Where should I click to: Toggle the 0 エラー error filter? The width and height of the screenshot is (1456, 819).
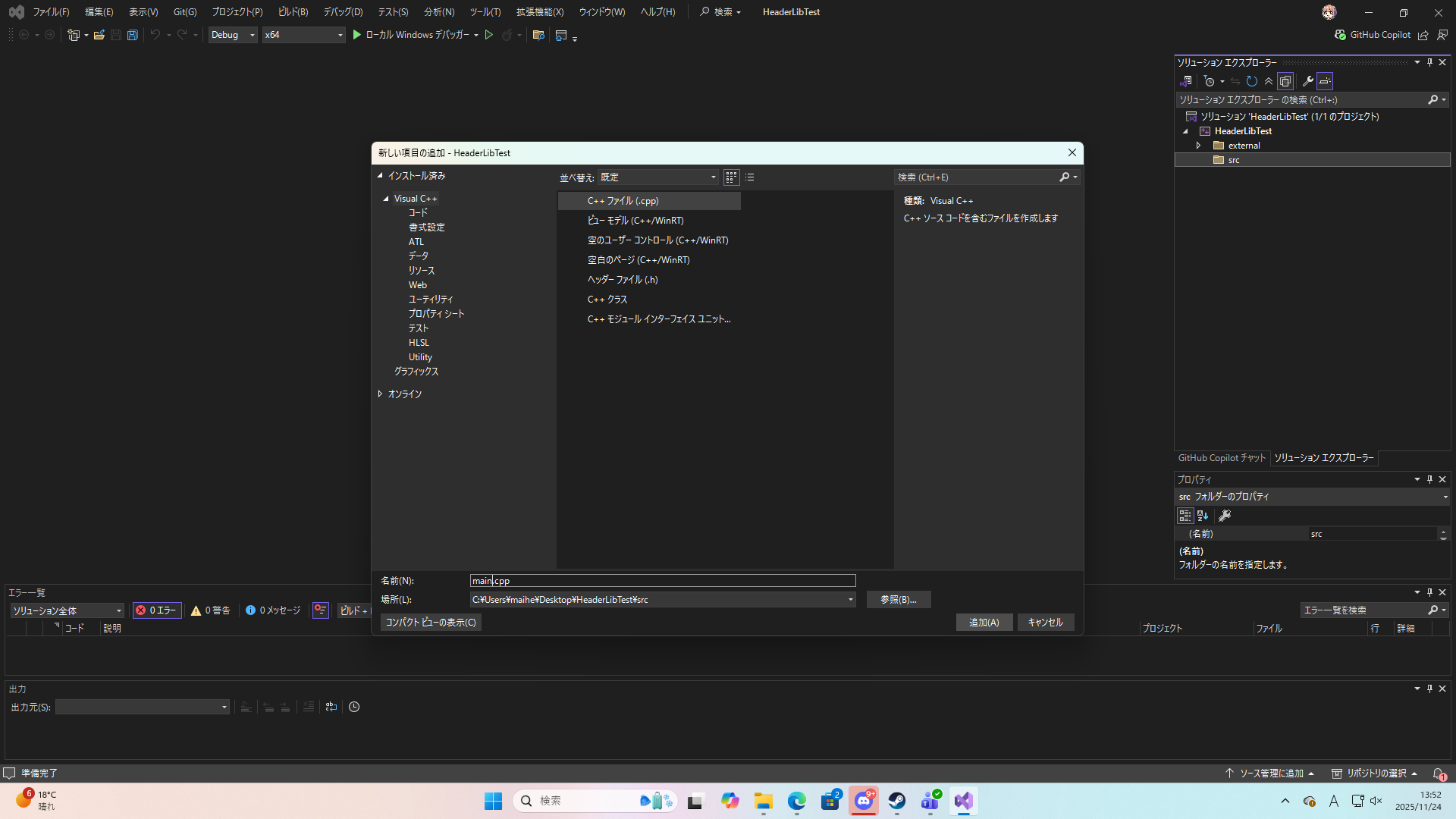[157, 610]
